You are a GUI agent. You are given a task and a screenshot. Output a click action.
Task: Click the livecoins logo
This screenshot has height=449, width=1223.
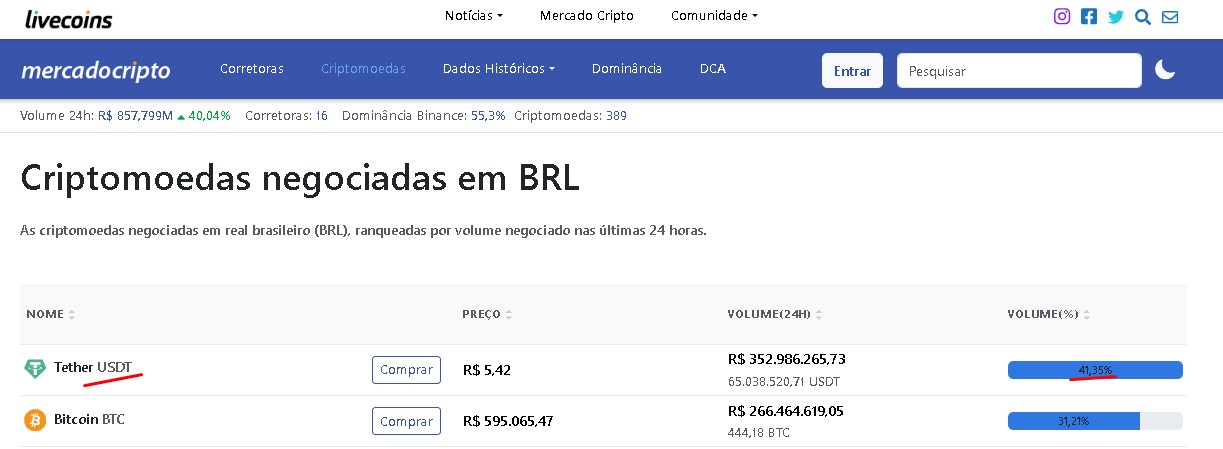click(x=68, y=18)
